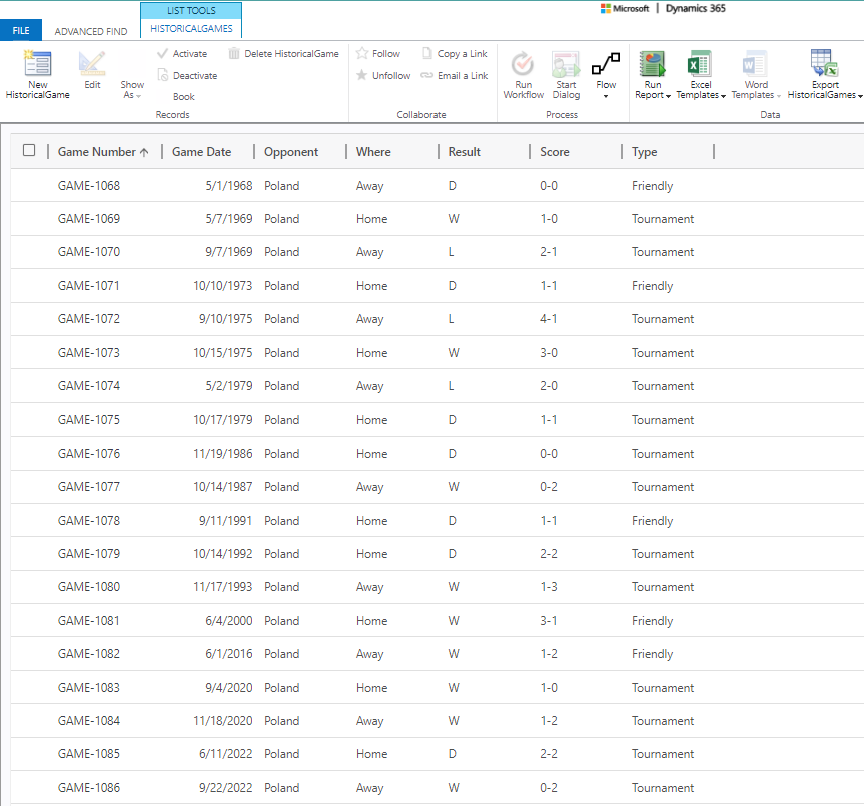This screenshot has width=864, height=806.
Task: Click the Flow icon
Action: coord(606,64)
